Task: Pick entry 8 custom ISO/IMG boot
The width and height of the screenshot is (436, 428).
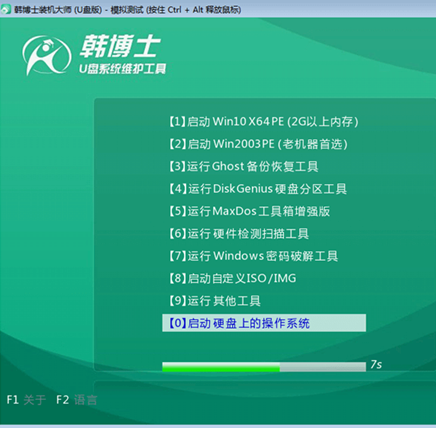Action: (232, 278)
